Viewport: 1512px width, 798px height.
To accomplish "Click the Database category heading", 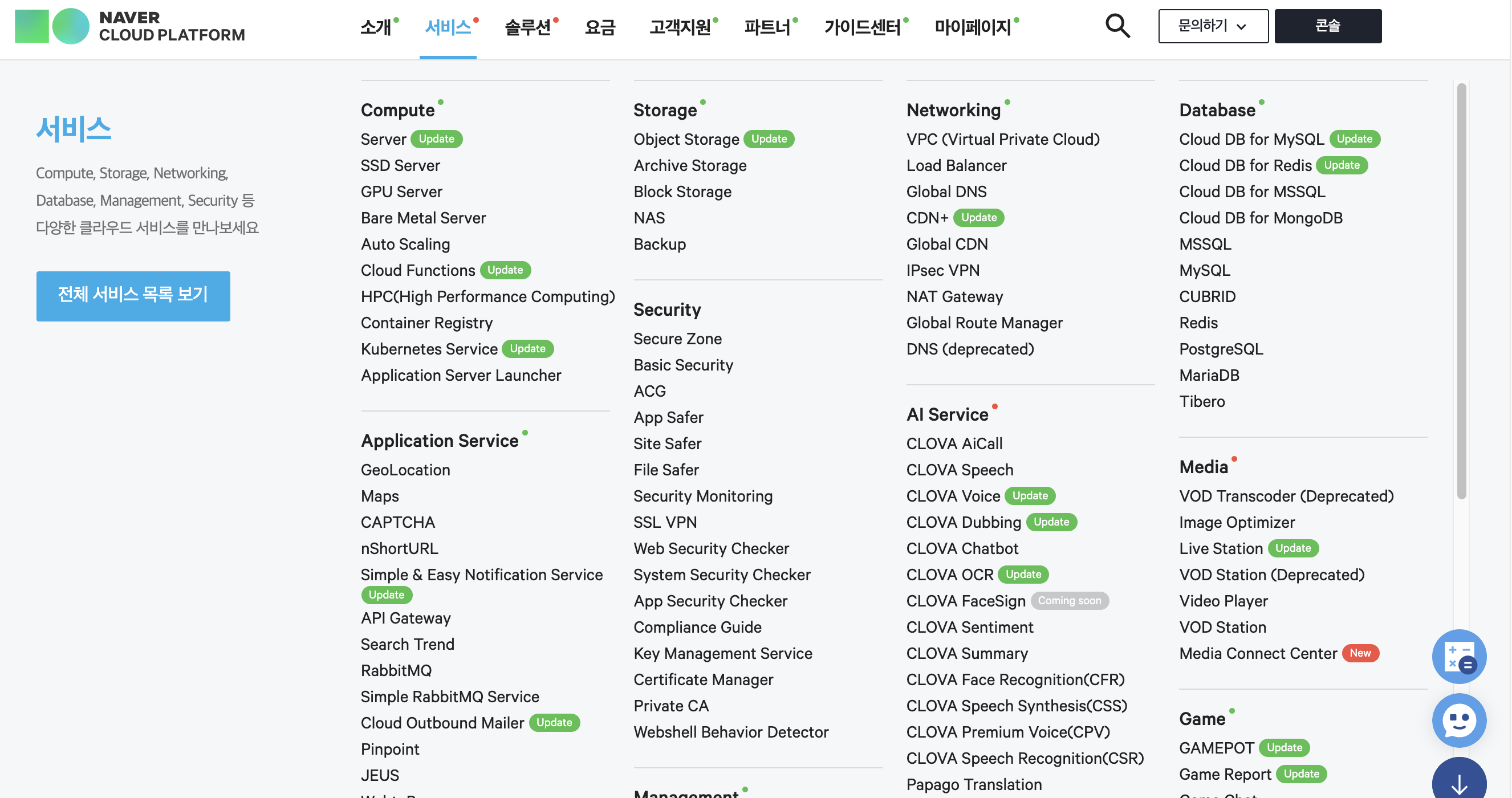I will (1217, 111).
